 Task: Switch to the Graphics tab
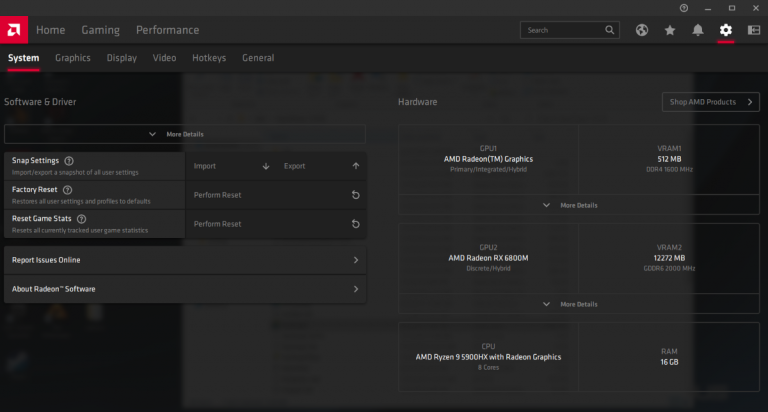click(72, 58)
